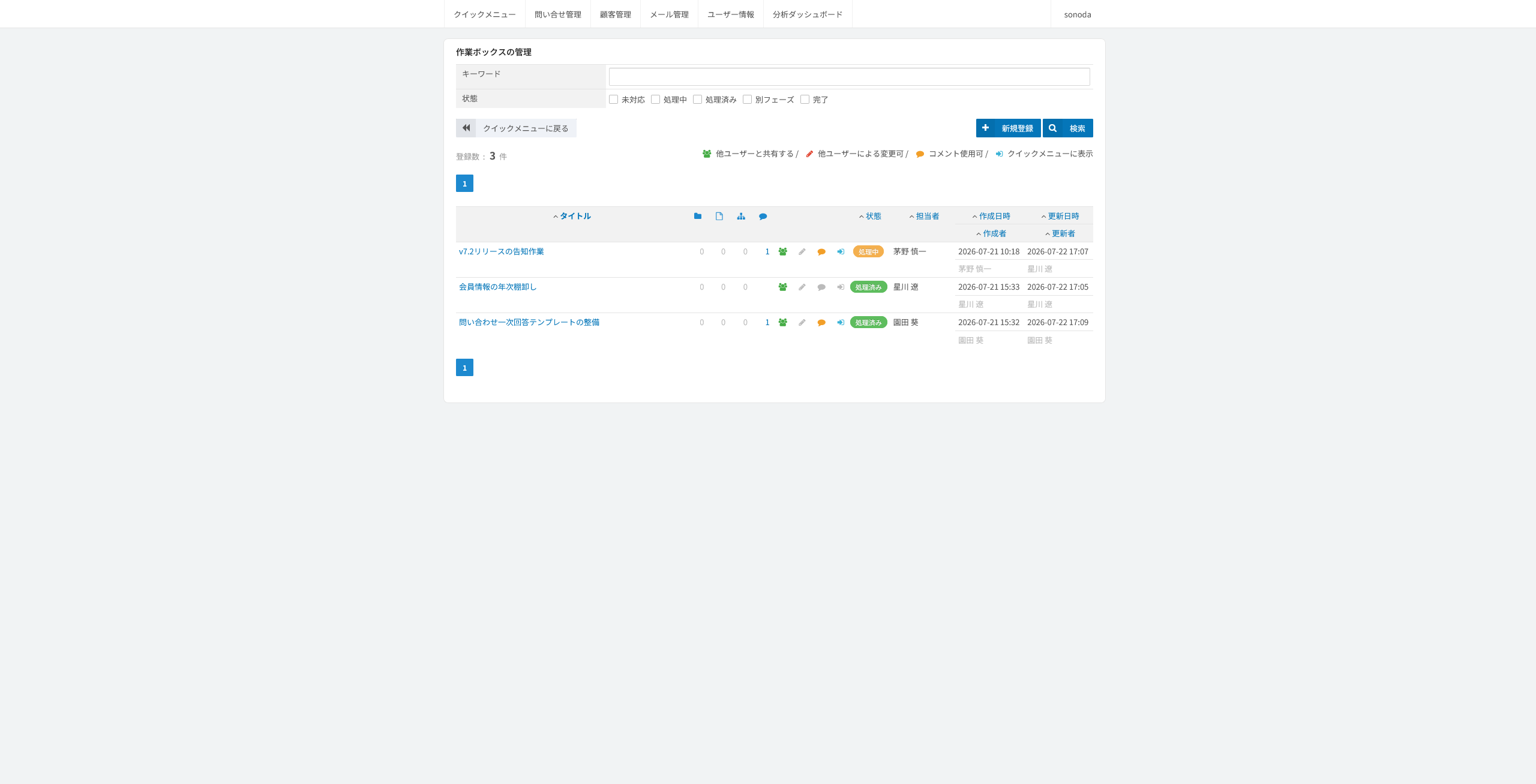Click 処理済み badge in 問い合わせ一次回答テンプレートの整備 row

click(x=868, y=323)
